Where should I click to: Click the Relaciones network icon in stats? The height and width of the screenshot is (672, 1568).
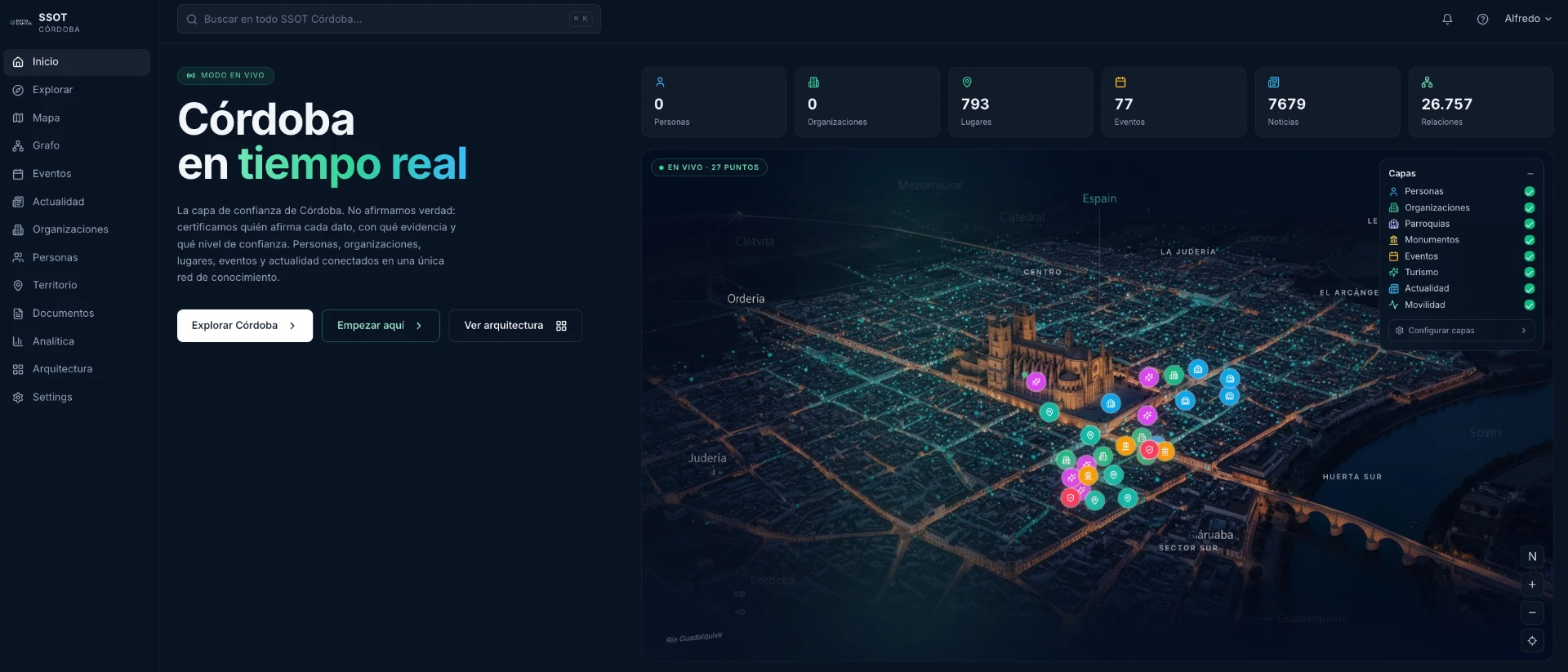tap(1427, 82)
